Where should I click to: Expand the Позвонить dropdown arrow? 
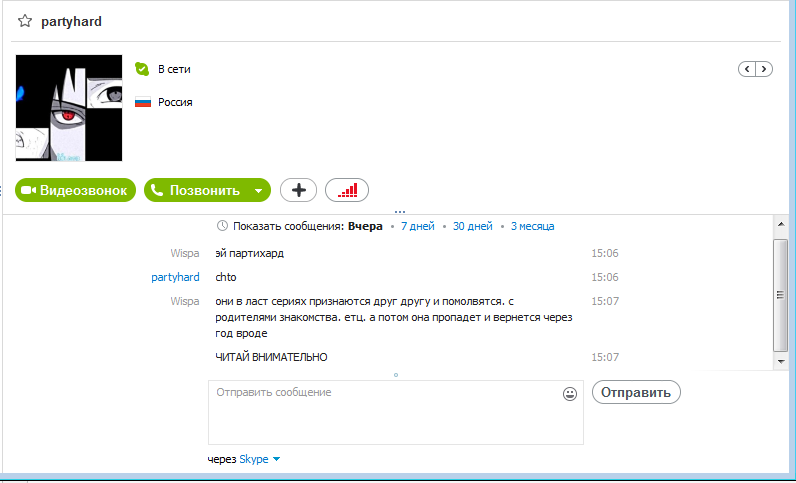tap(259, 190)
